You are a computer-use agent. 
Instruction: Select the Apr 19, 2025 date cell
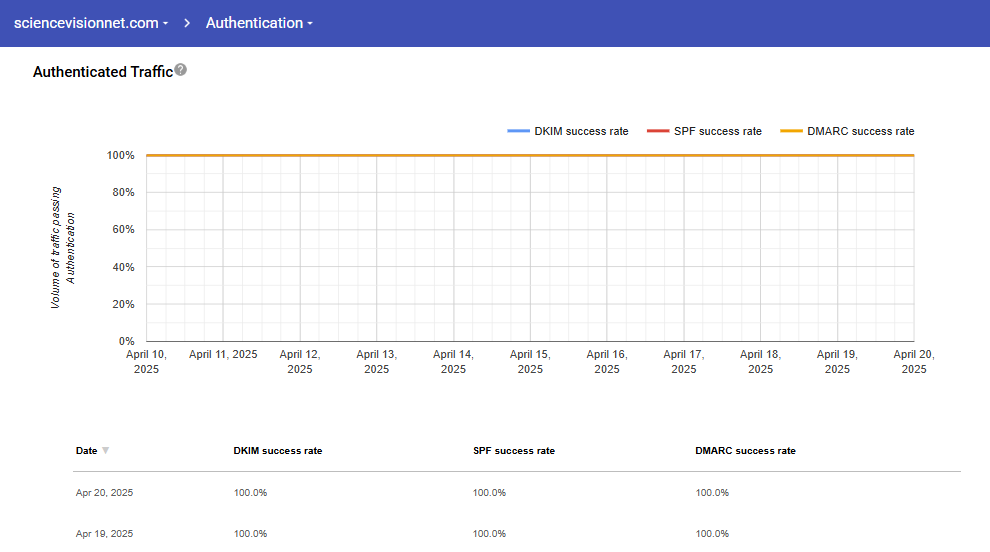tap(104, 534)
